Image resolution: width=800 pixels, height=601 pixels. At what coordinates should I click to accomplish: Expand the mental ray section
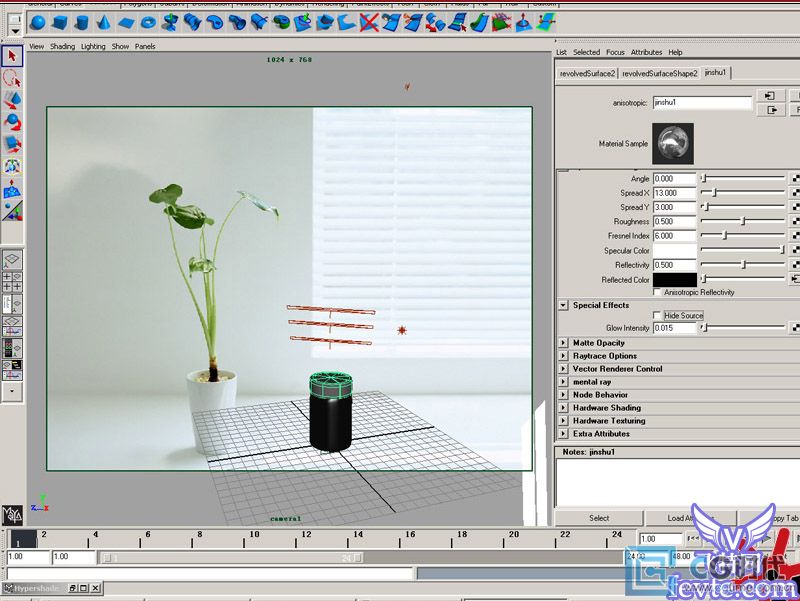(563, 382)
